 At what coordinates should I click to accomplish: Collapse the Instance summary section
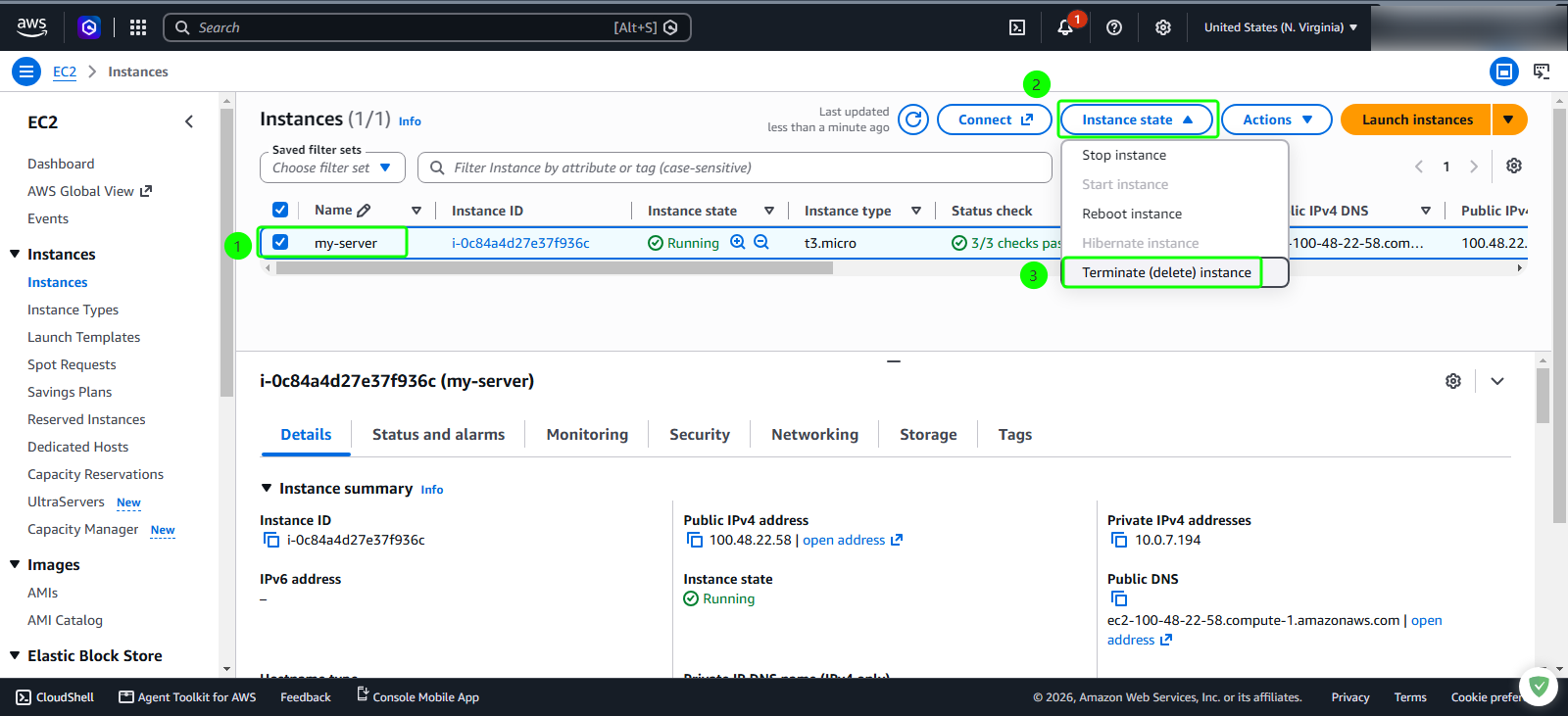point(266,488)
